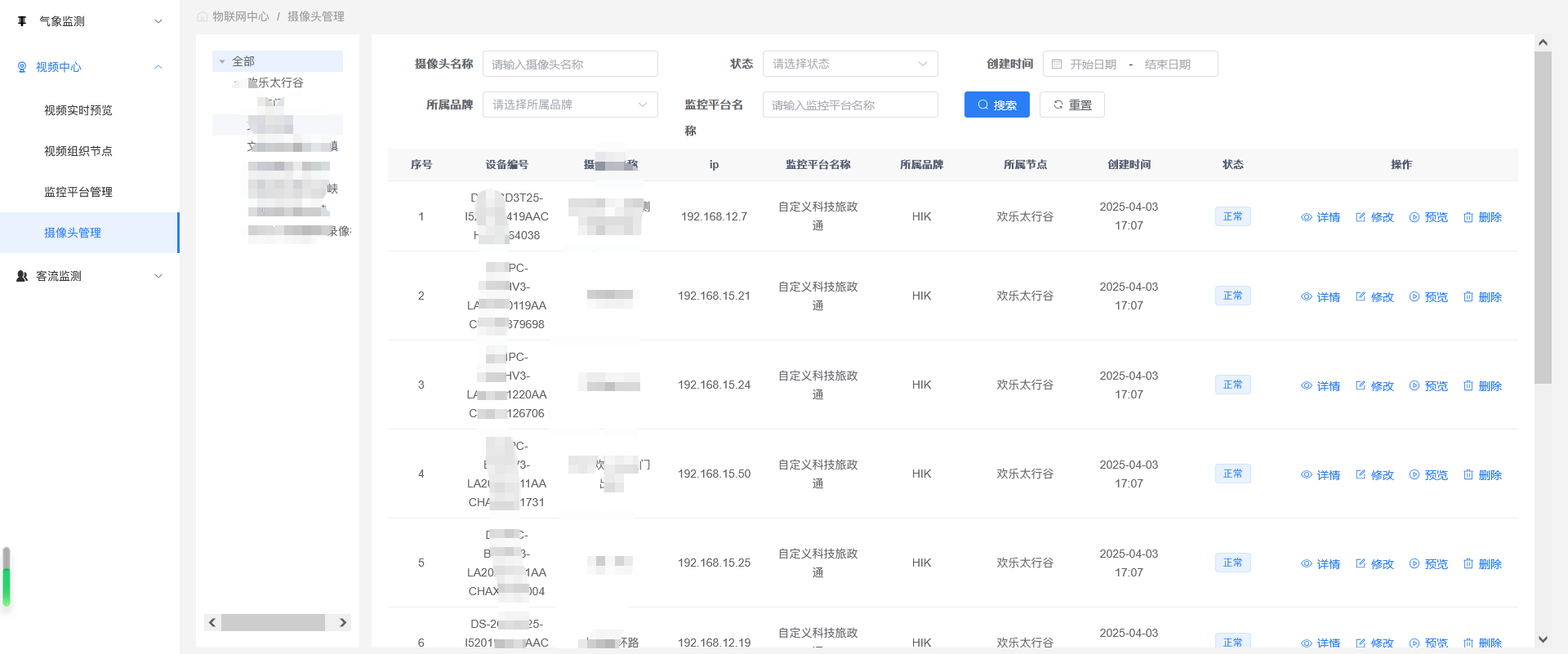Image resolution: width=1568 pixels, height=654 pixels.
Task: Click the 正常 status tag in row 1
Action: [1232, 216]
